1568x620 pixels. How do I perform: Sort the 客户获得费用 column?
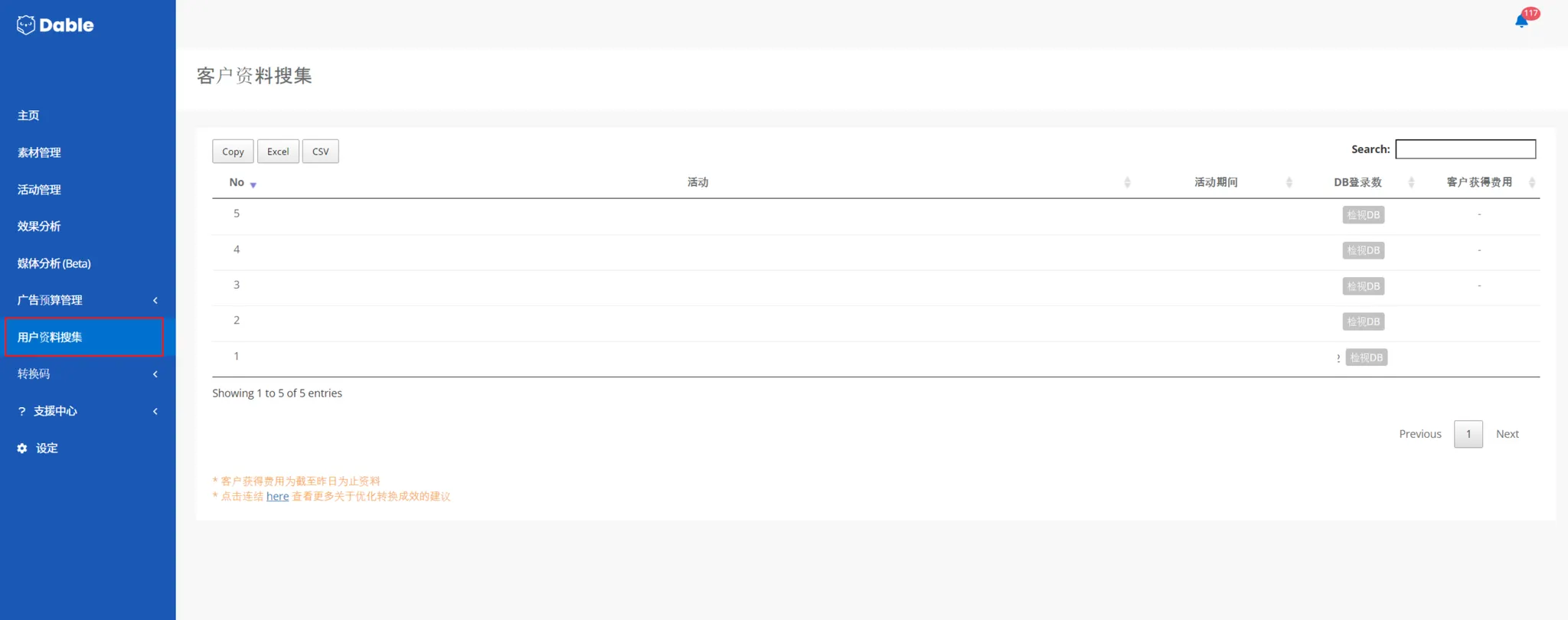1531,183
